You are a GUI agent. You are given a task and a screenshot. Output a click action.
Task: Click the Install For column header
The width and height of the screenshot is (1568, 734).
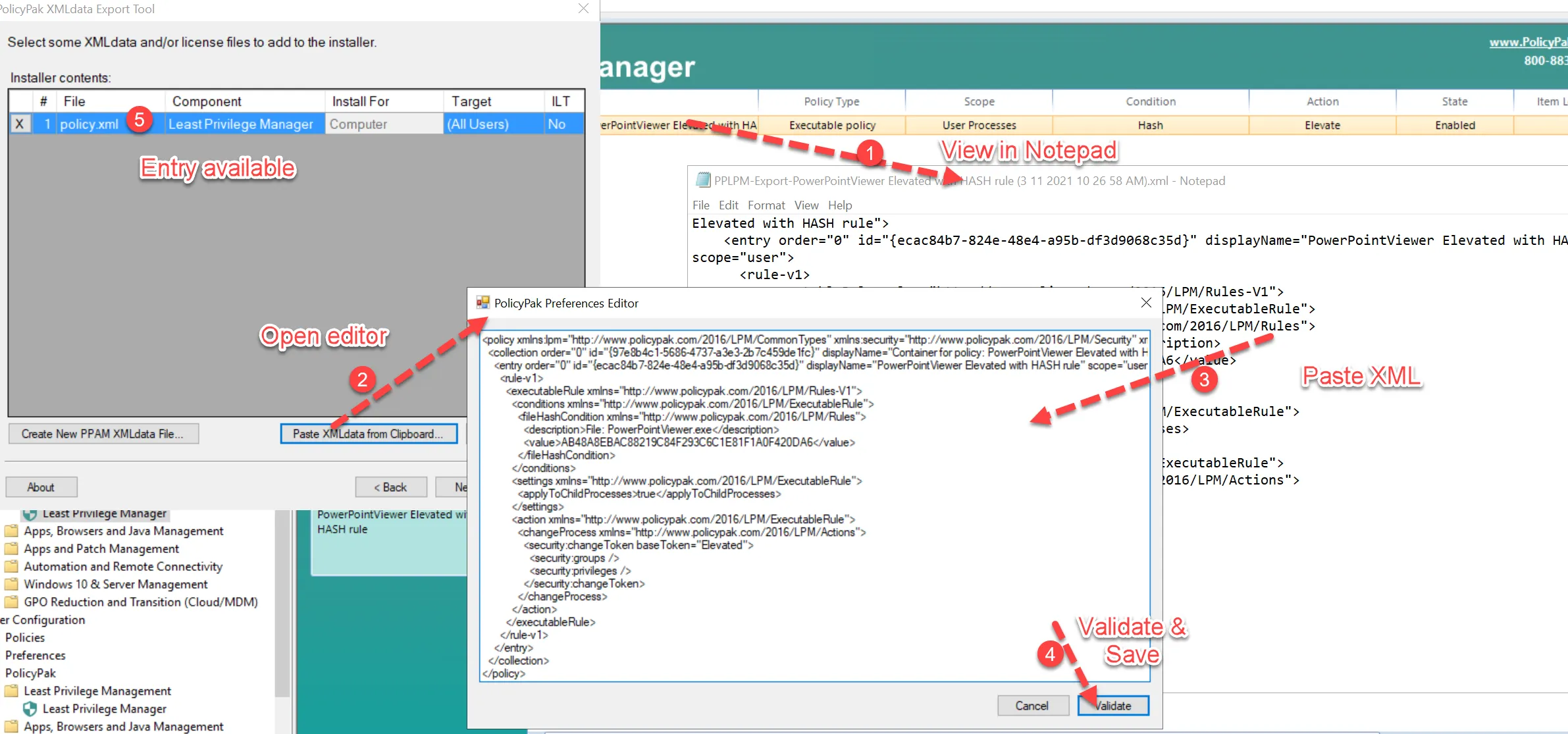[384, 101]
